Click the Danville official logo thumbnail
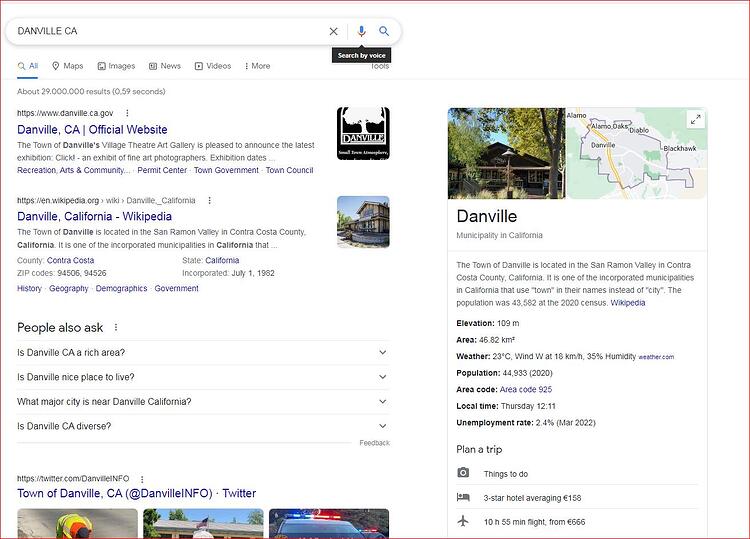Image resolution: width=750 pixels, height=539 pixels. point(363,133)
